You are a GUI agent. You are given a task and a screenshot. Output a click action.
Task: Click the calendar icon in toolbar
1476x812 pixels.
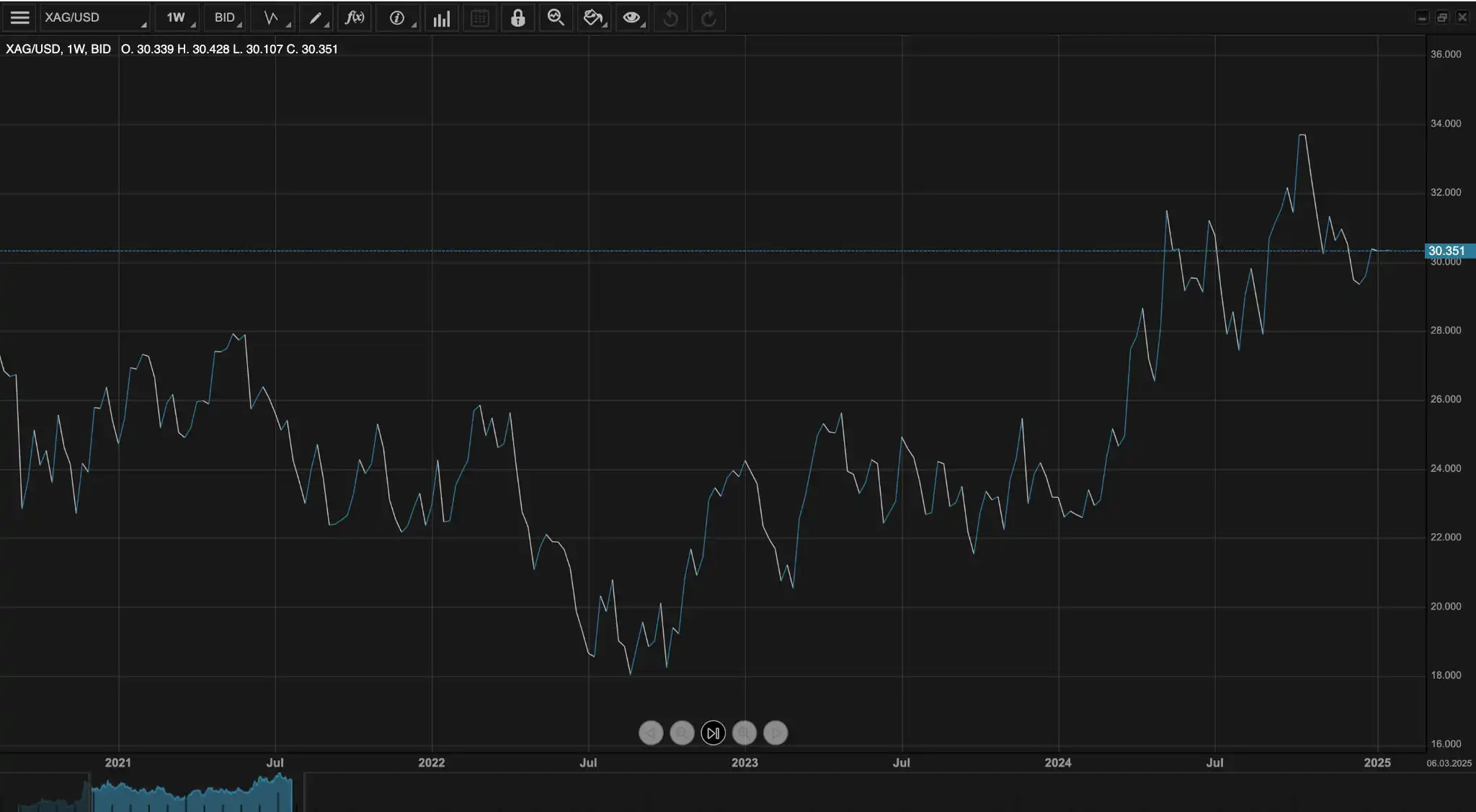[480, 17]
